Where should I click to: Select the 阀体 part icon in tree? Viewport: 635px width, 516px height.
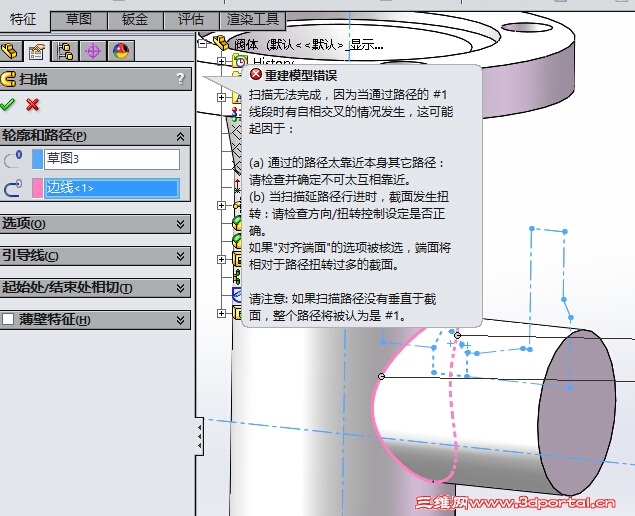[x=221, y=42]
